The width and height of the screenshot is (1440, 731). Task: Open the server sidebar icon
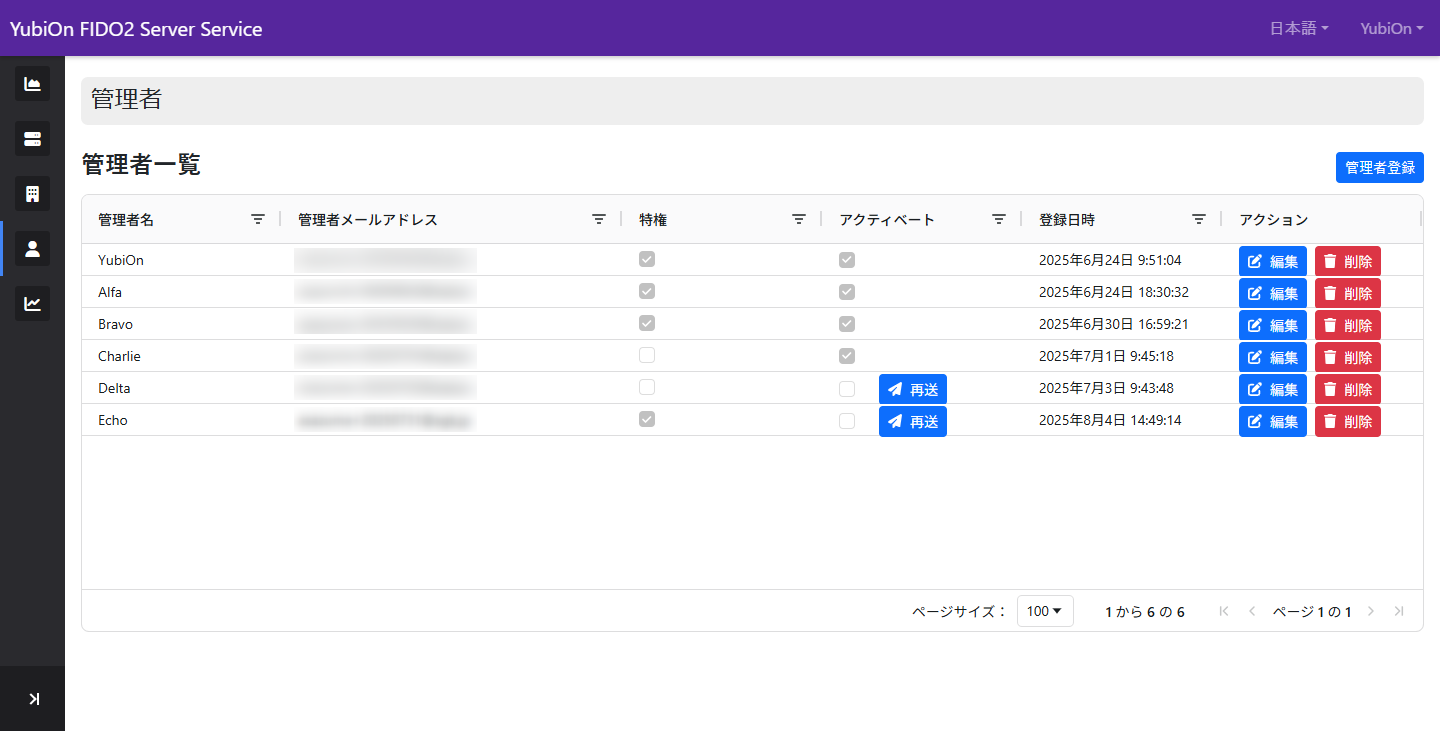32,139
